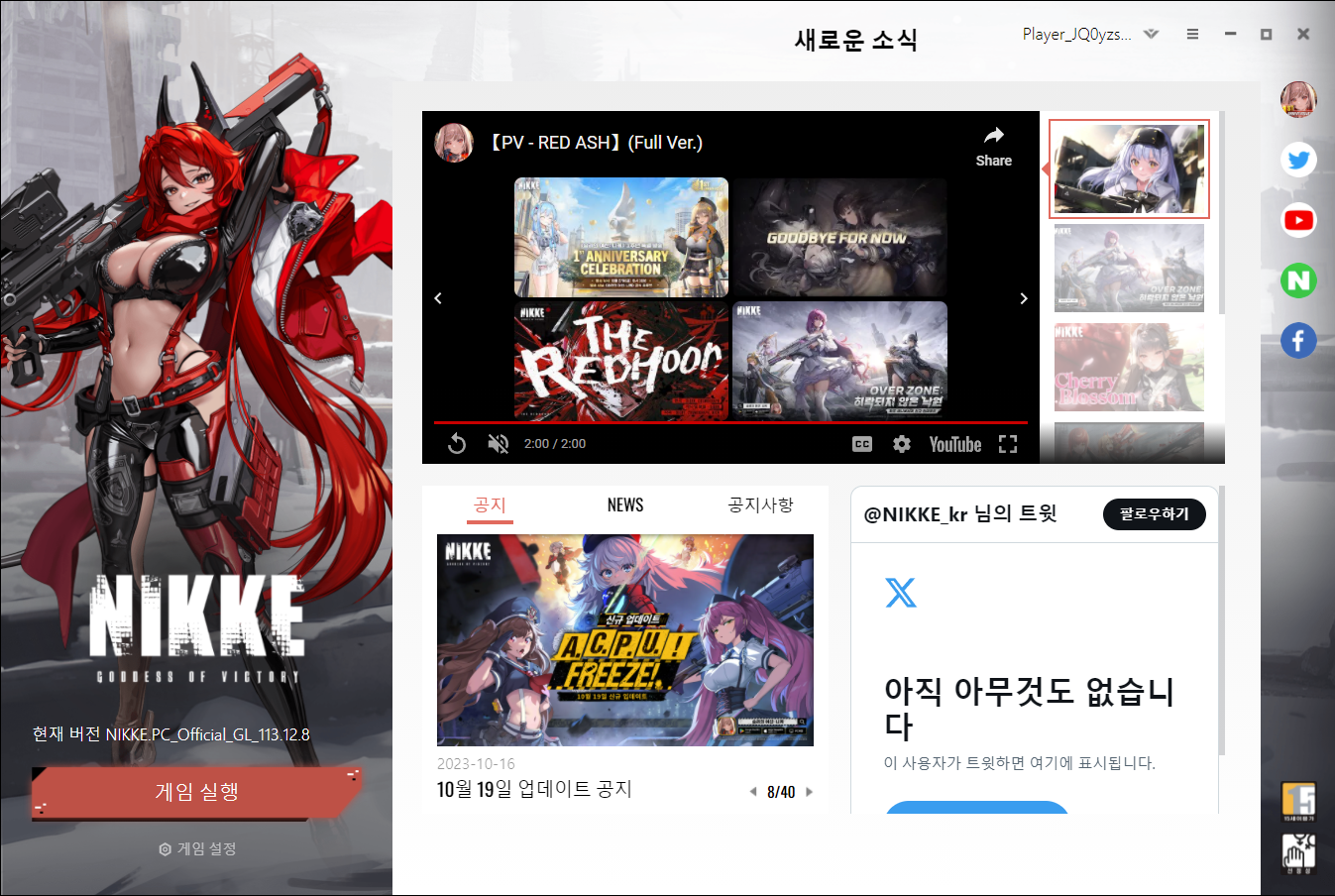Click the X logo in Twitter widget

pos(901,593)
